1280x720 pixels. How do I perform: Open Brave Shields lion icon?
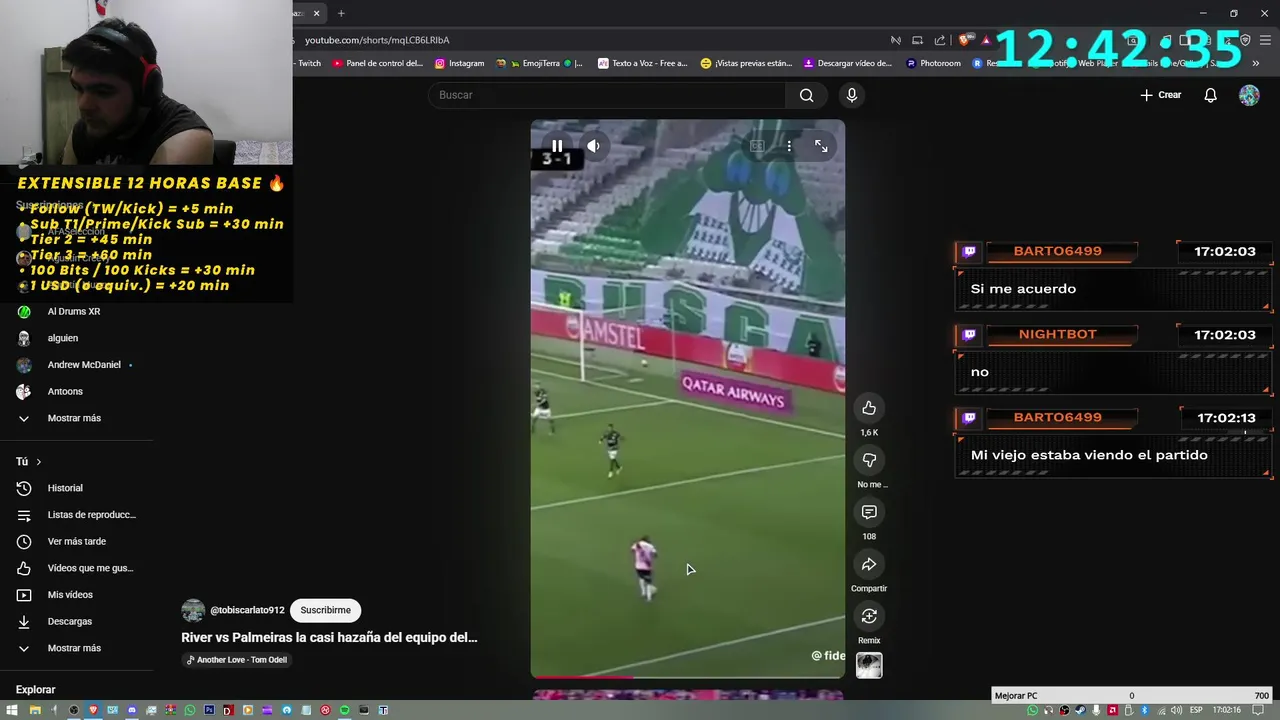click(x=964, y=40)
